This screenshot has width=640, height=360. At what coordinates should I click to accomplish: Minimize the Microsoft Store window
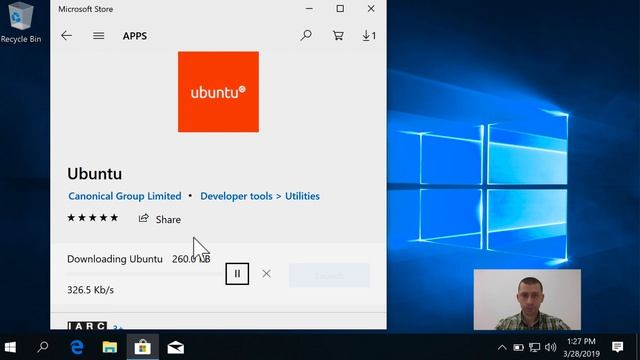[309, 9]
